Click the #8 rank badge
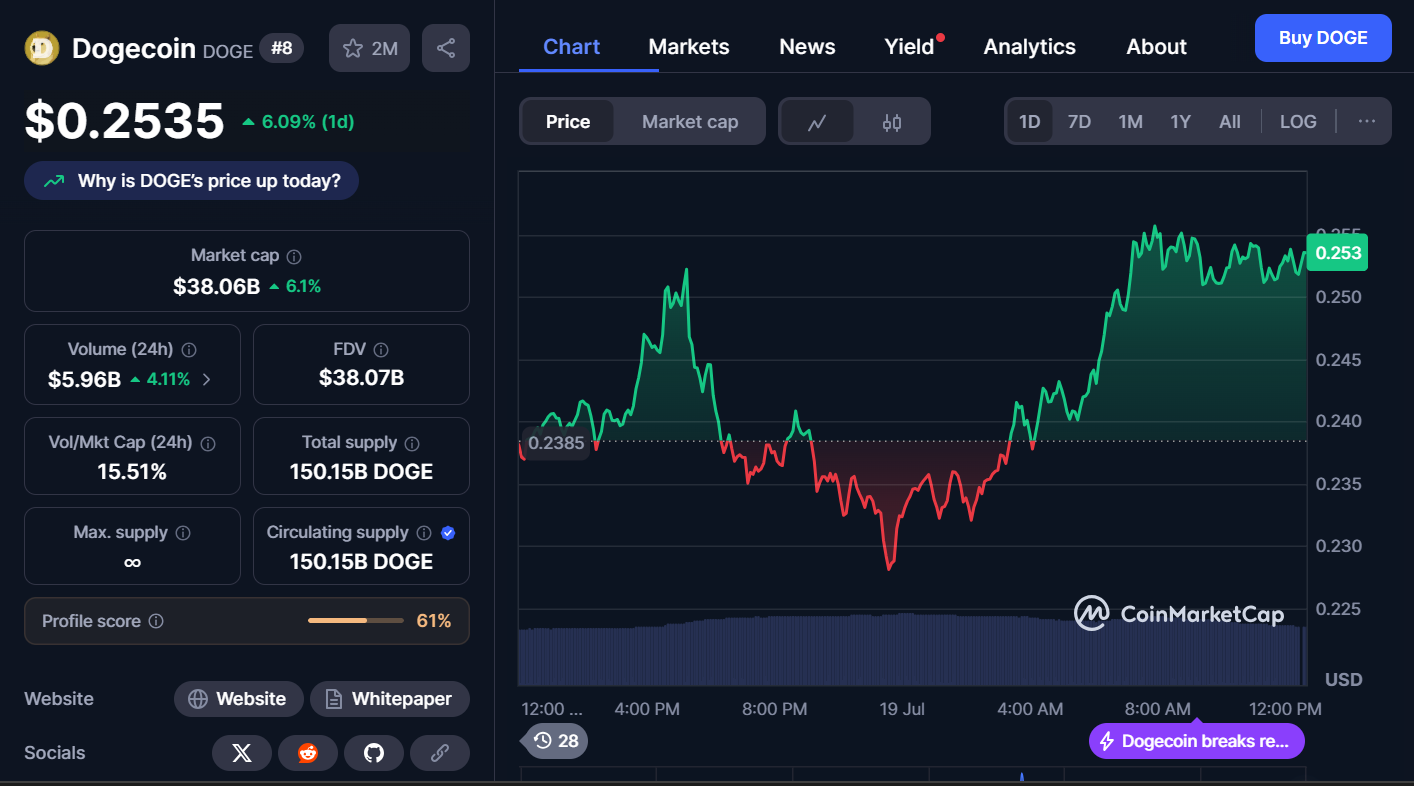This screenshot has width=1414, height=786. pos(281,48)
